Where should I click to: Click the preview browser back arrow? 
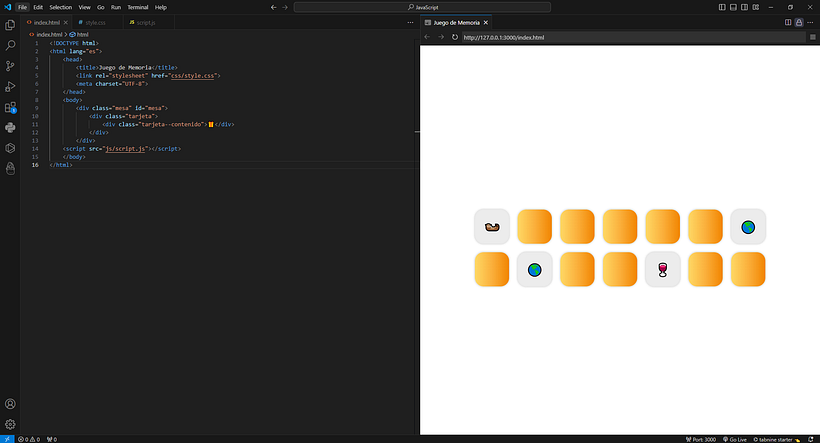(427, 37)
